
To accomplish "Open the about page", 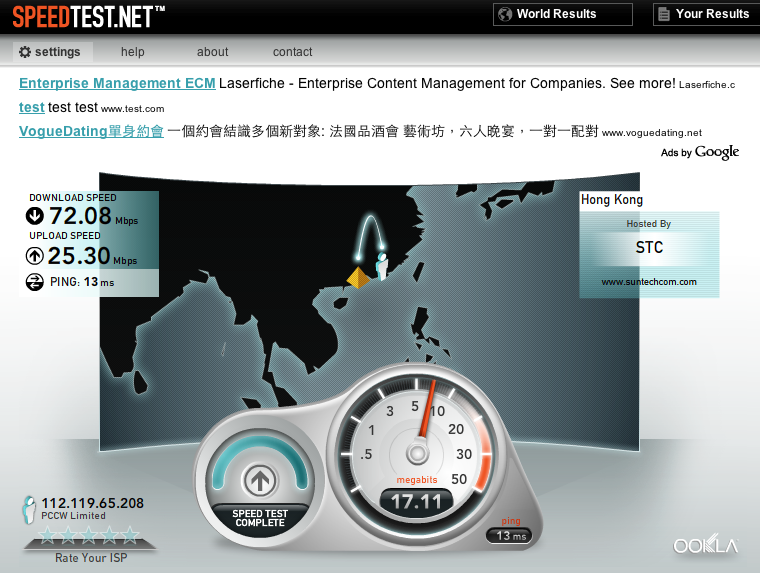I will pyautogui.click(x=212, y=52).
